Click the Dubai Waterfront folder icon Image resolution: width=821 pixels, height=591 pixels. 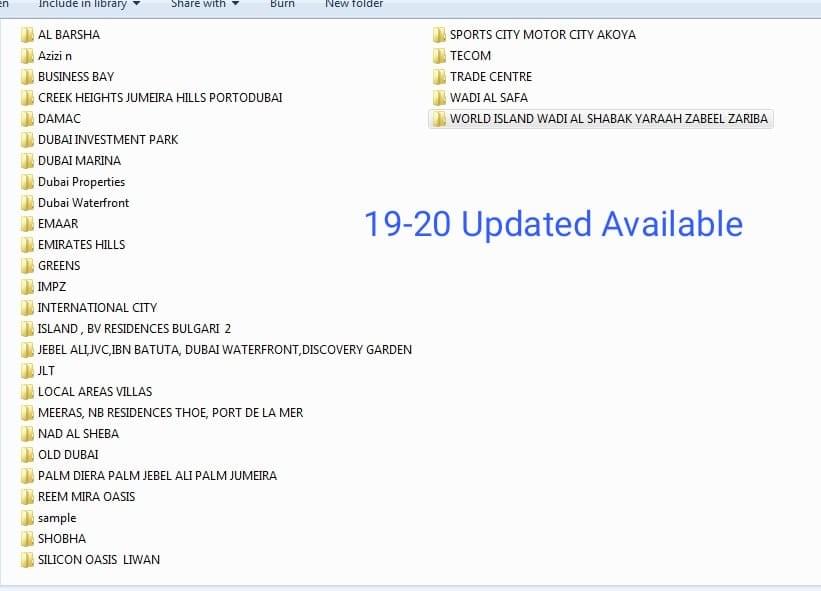pos(27,203)
